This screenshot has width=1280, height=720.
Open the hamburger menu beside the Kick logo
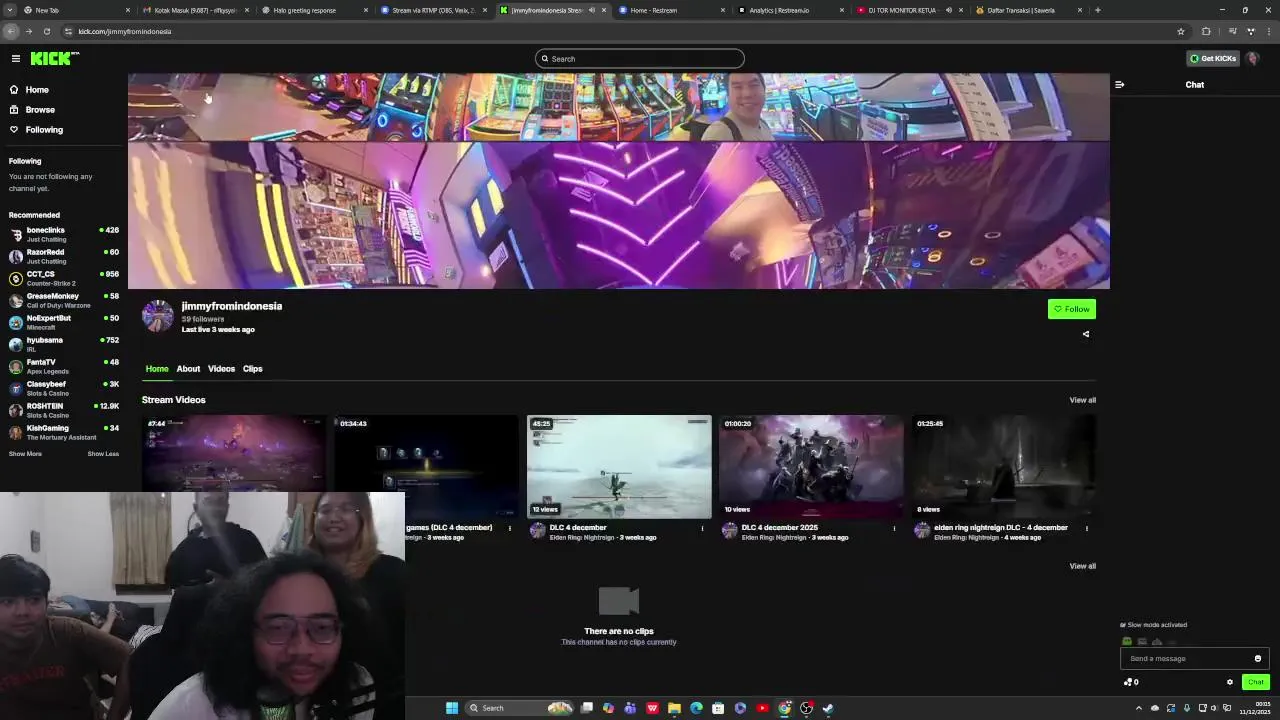(16, 59)
